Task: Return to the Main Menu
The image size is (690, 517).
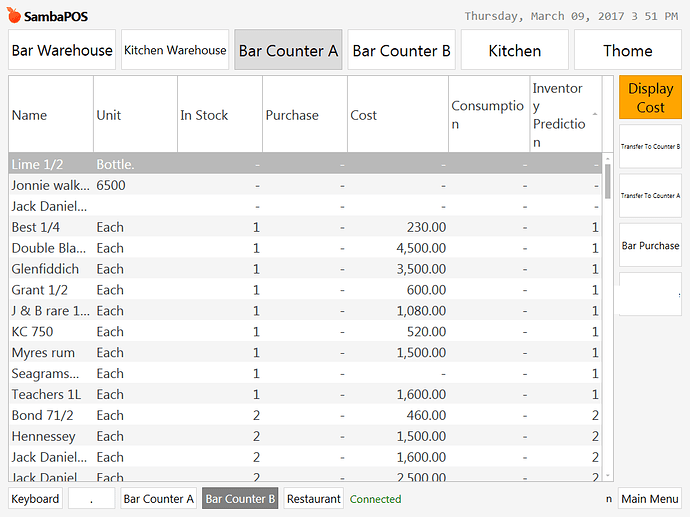Action: [x=649, y=499]
